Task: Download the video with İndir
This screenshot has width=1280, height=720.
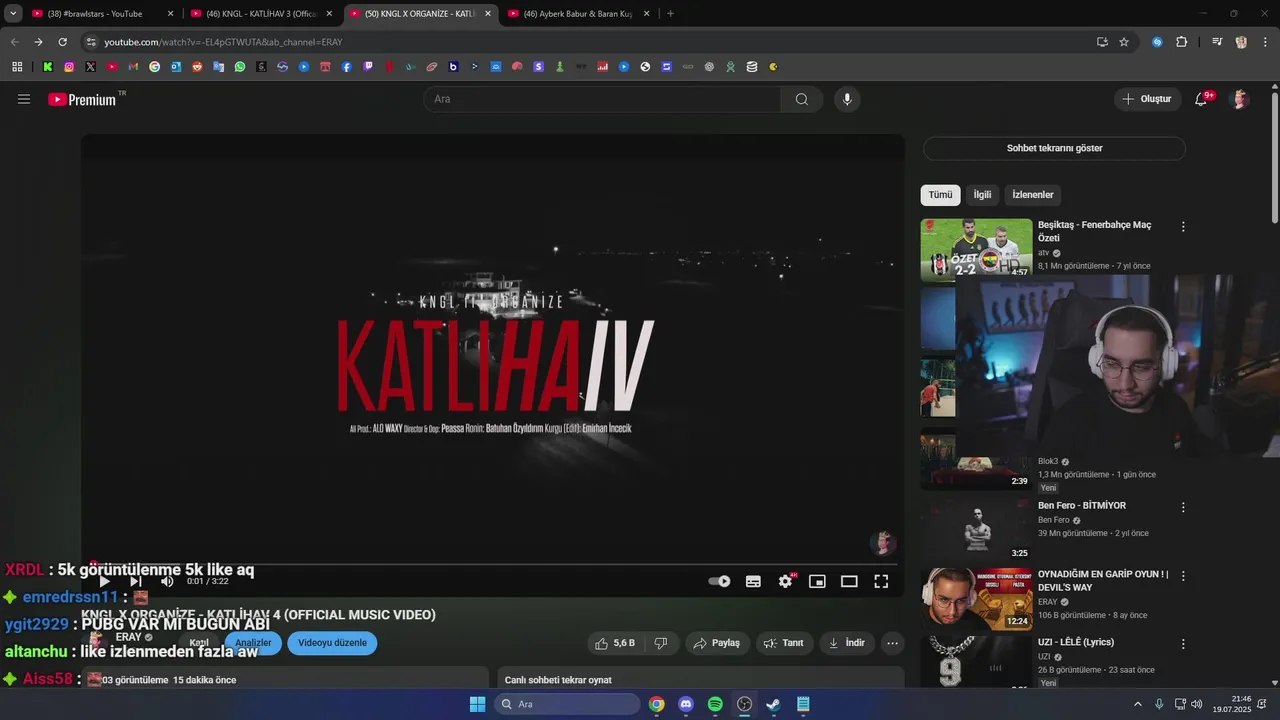Action: (x=847, y=643)
